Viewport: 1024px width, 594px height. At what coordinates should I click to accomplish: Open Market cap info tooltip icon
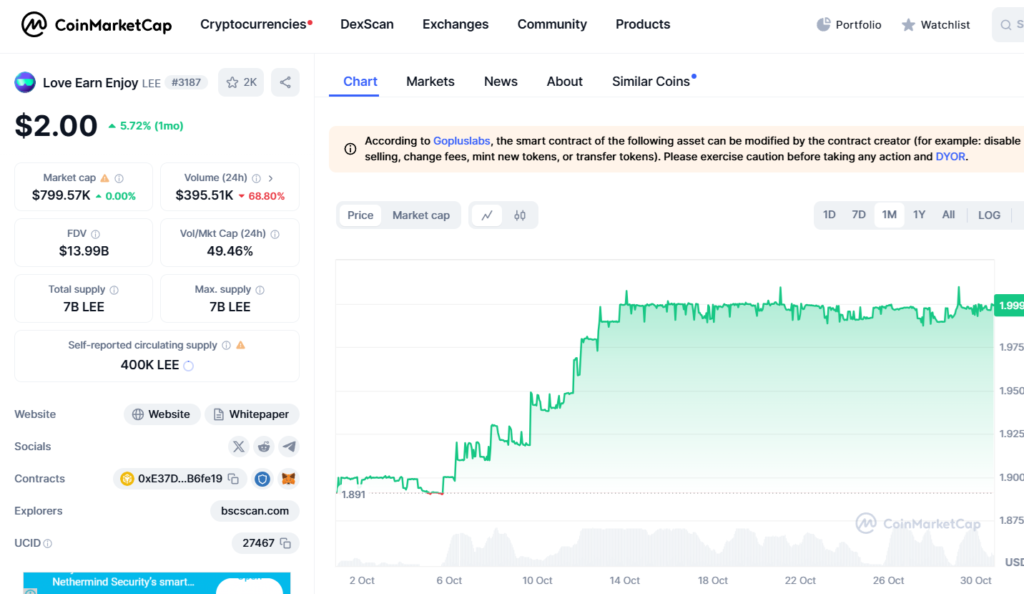coord(119,178)
